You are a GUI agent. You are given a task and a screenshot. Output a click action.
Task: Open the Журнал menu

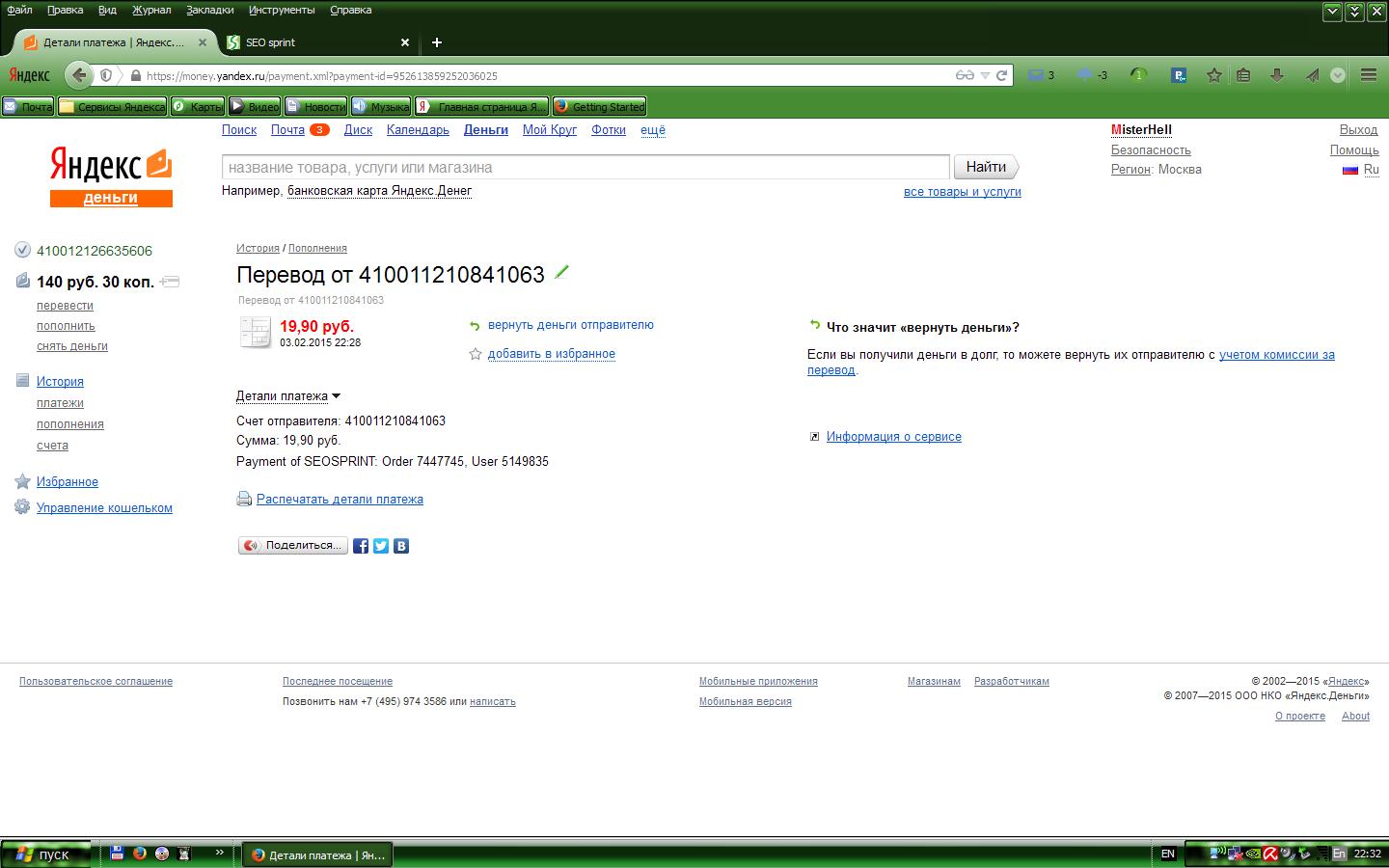pos(151,10)
